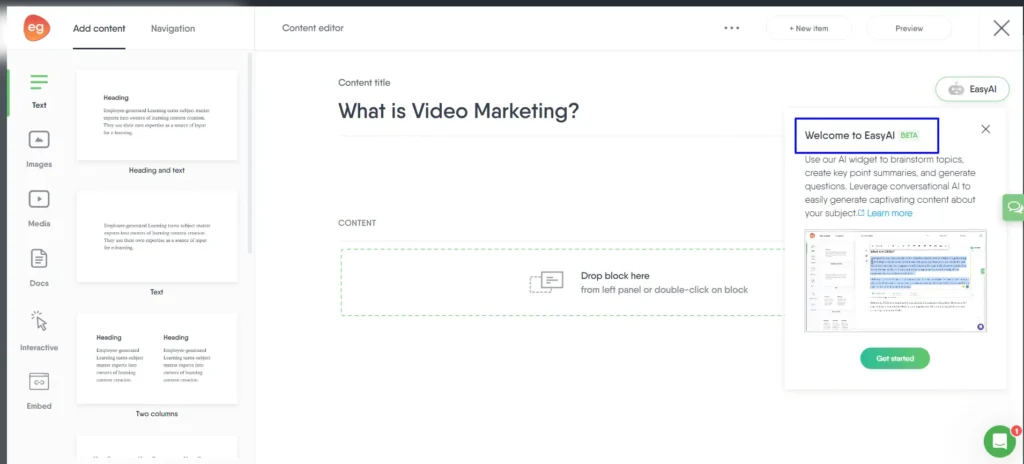The image size is (1024, 464).
Task: Open the EasyAI assistant button
Action: tap(972, 89)
